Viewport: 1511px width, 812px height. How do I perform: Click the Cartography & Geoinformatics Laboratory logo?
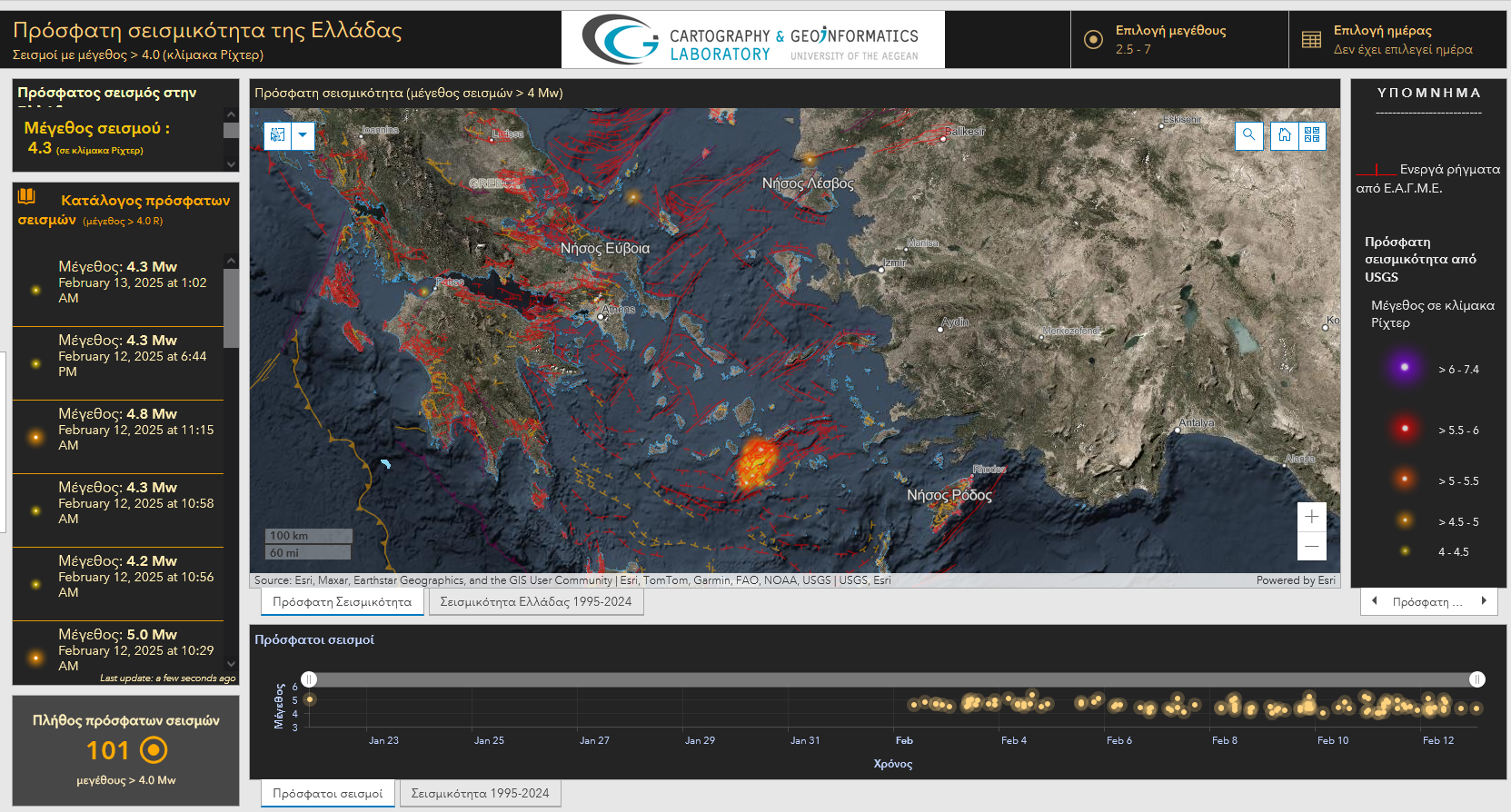[x=752, y=40]
